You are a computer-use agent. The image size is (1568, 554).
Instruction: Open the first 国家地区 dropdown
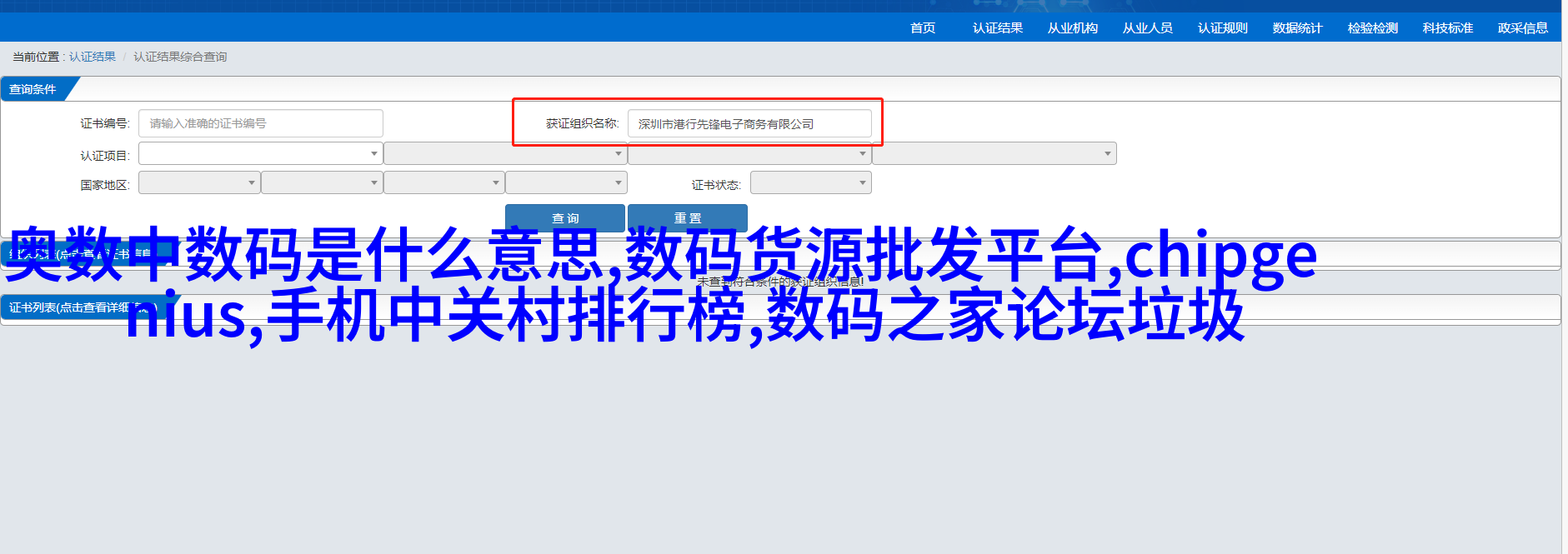[x=199, y=182]
